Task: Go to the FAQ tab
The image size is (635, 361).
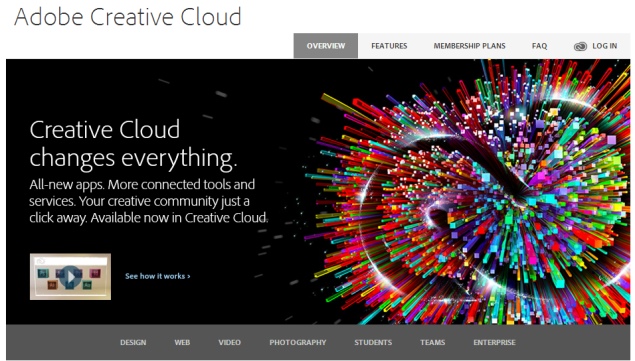Action: [x=539, y=46]
